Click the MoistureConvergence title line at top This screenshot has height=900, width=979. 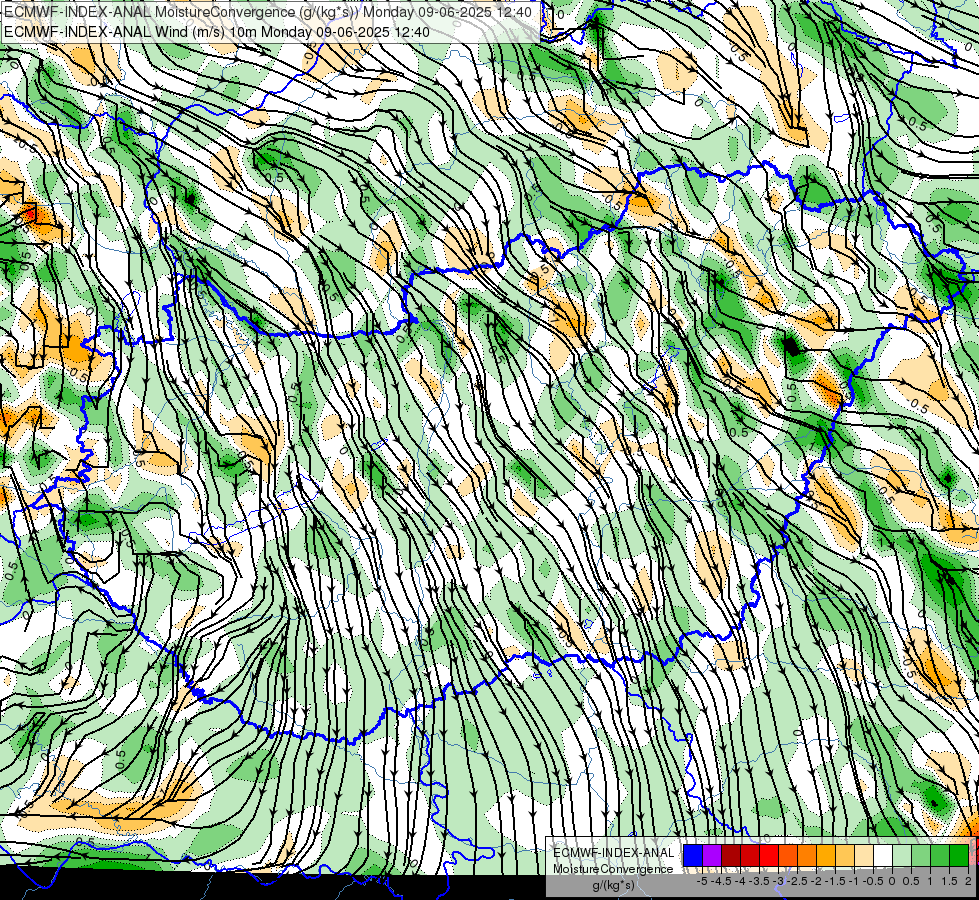pos(268,12)
